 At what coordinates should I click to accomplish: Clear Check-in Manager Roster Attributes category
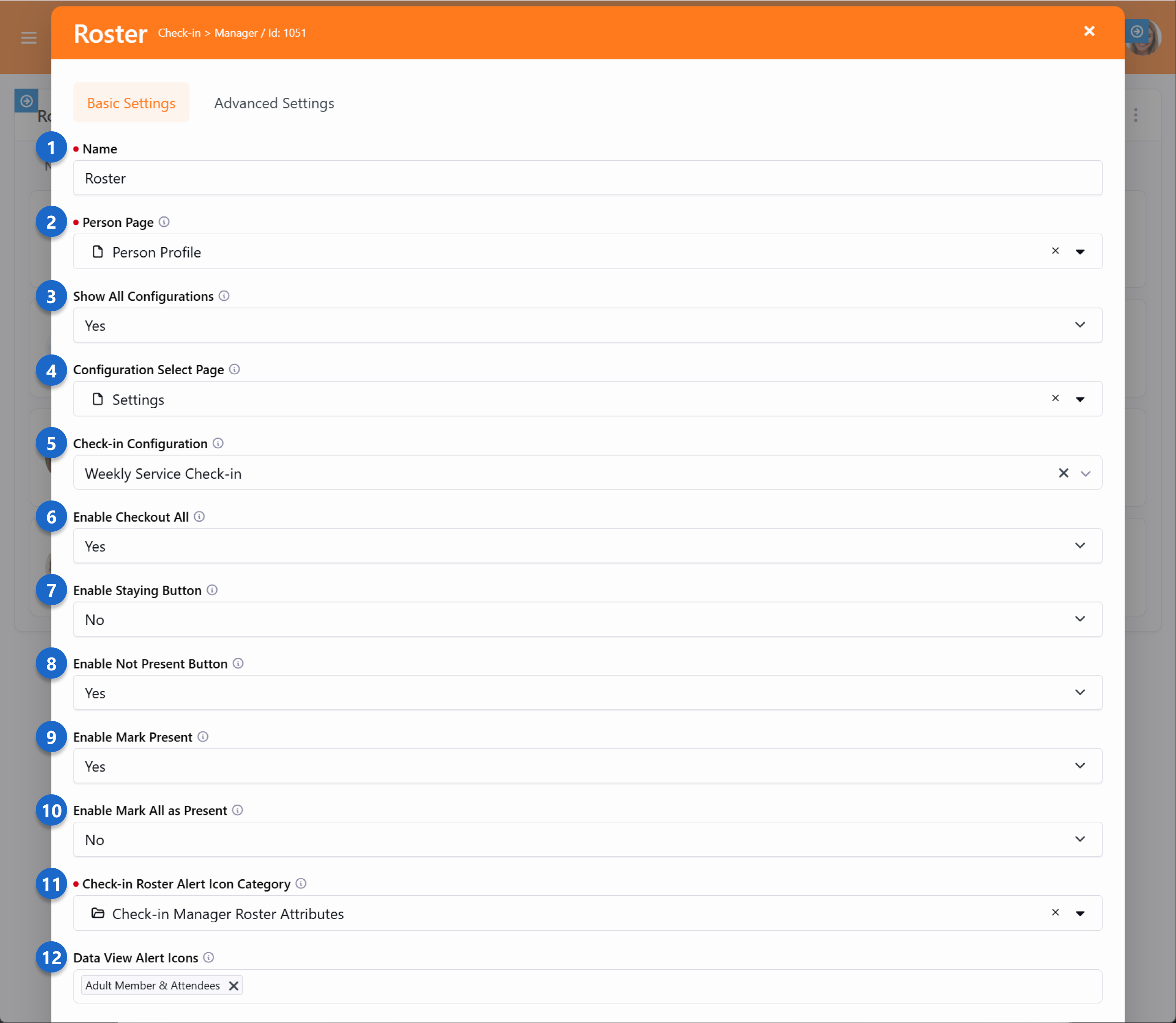(1055, 913)
